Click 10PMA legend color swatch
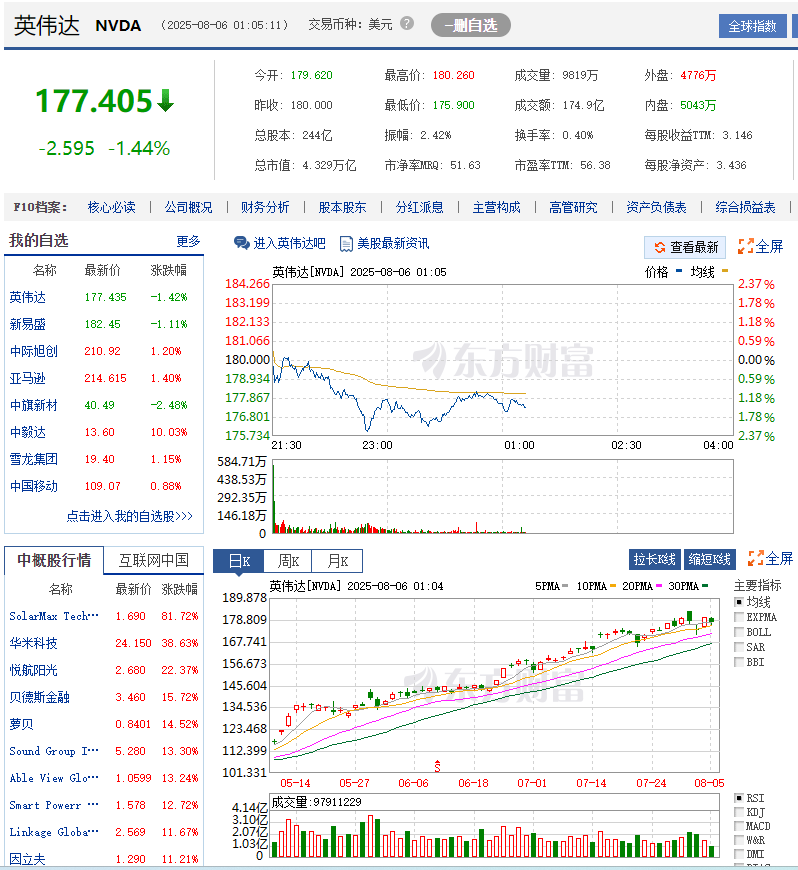Screen dimensions: 798x870 point(613,586)
